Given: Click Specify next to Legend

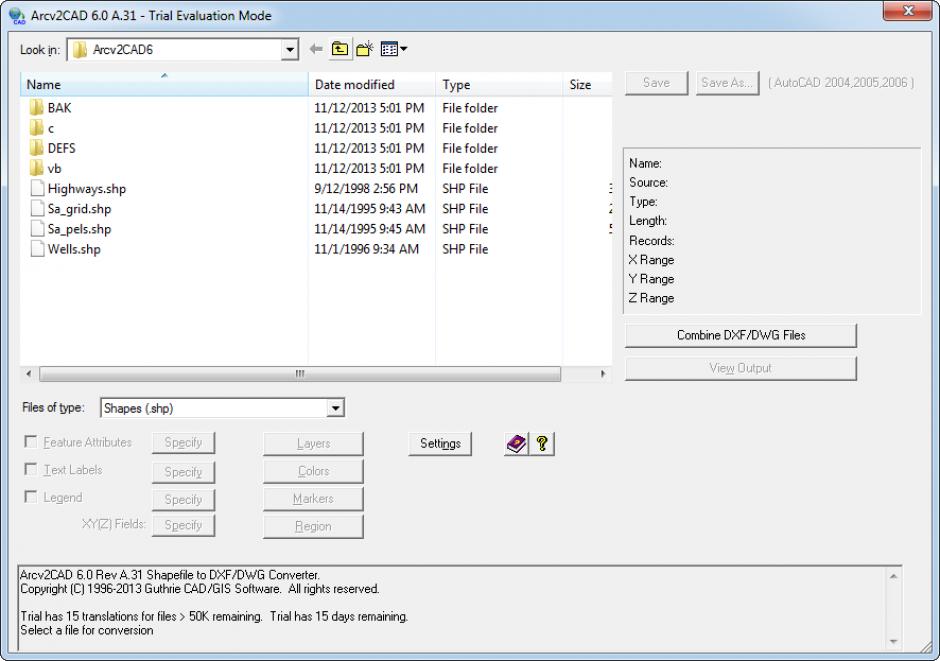Looking at the screenshot, I should [x=183, y=500].
